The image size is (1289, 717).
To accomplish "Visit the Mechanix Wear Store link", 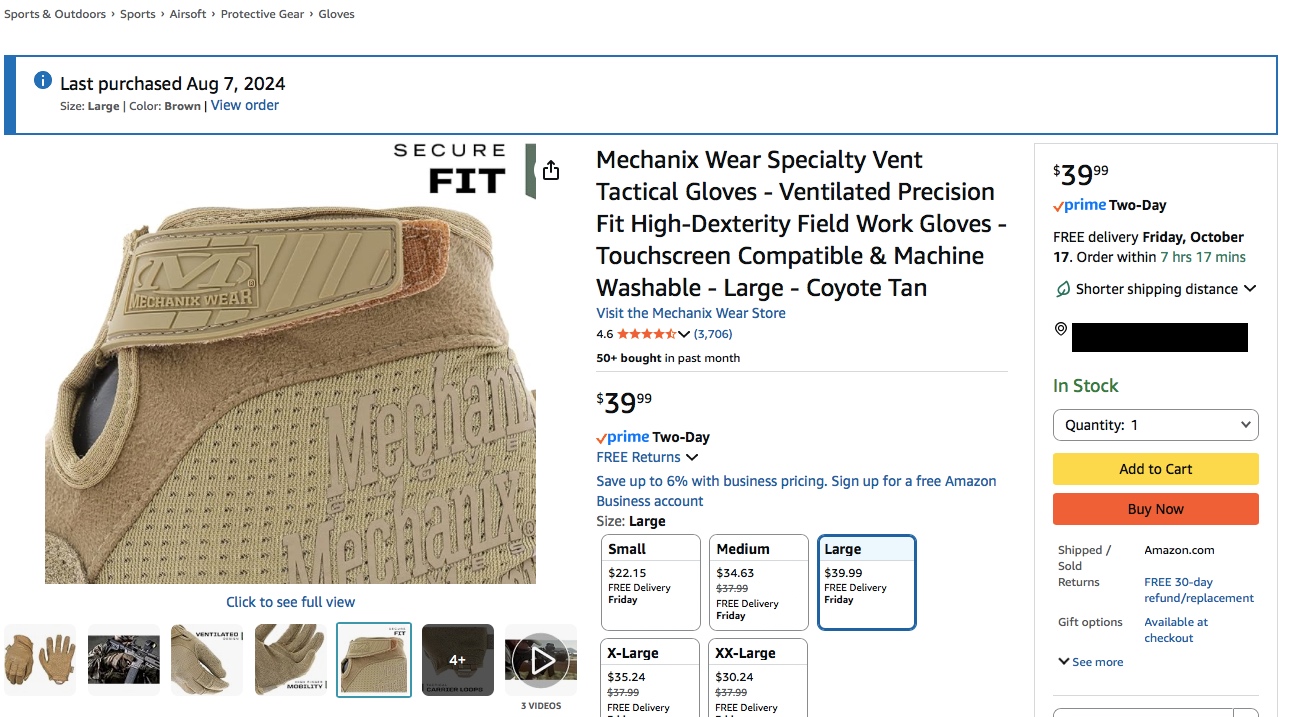I will pos(691,313).
